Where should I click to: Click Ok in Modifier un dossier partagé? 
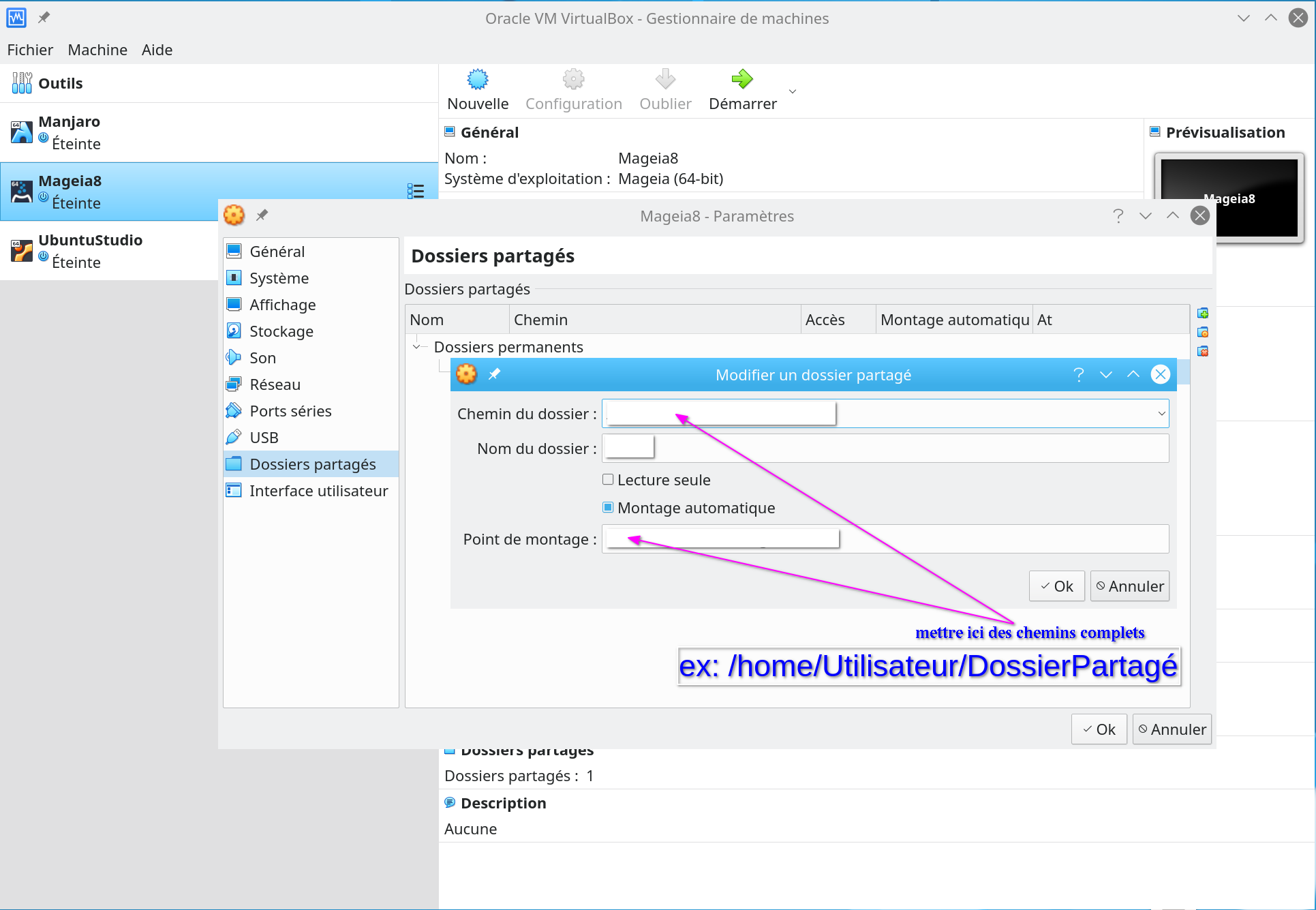(x=1056, y=586)
